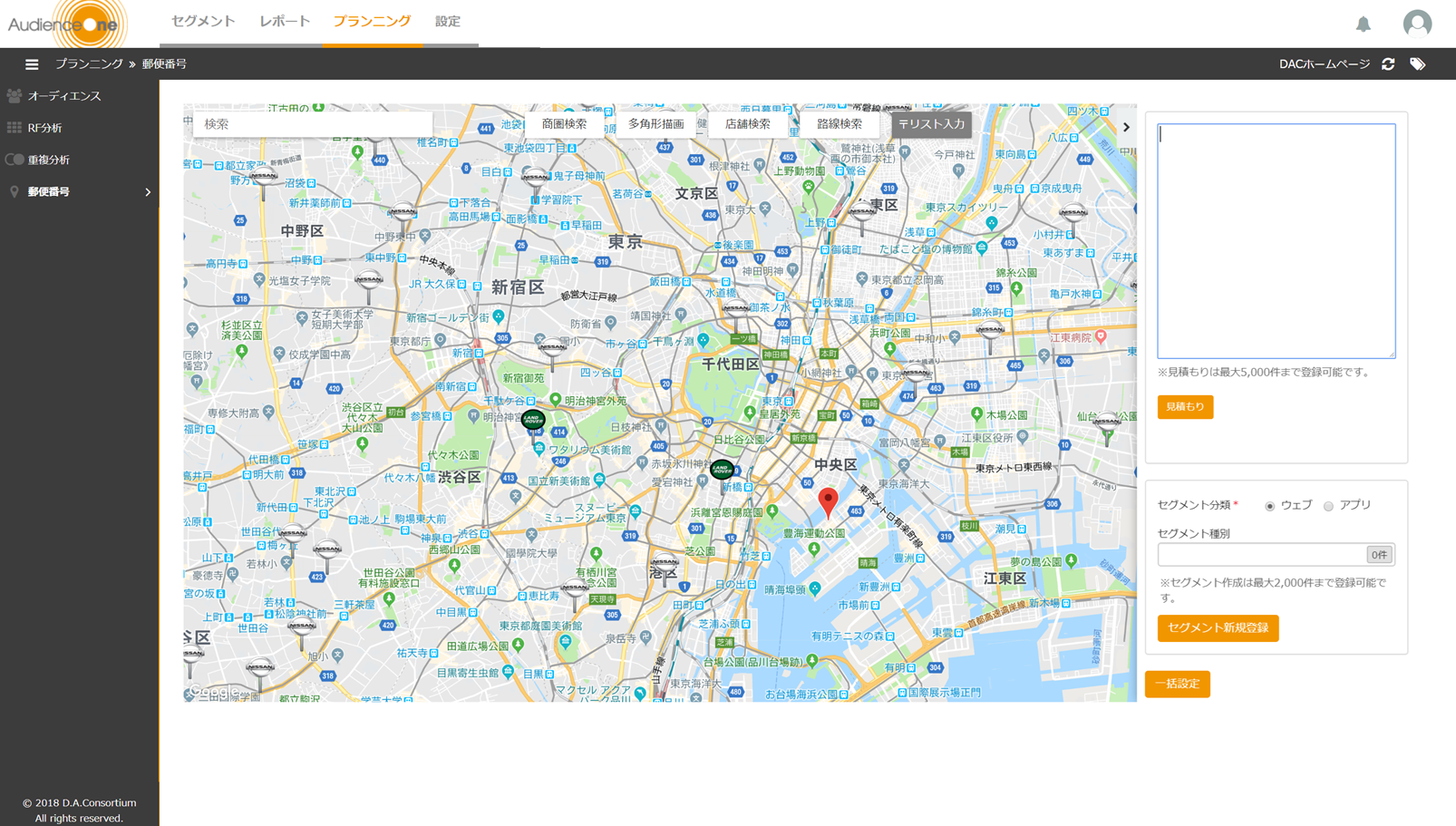Open 重複分析 from the sidebar
The height and width of the screenshot is (826, 1456).
point(48,159)
